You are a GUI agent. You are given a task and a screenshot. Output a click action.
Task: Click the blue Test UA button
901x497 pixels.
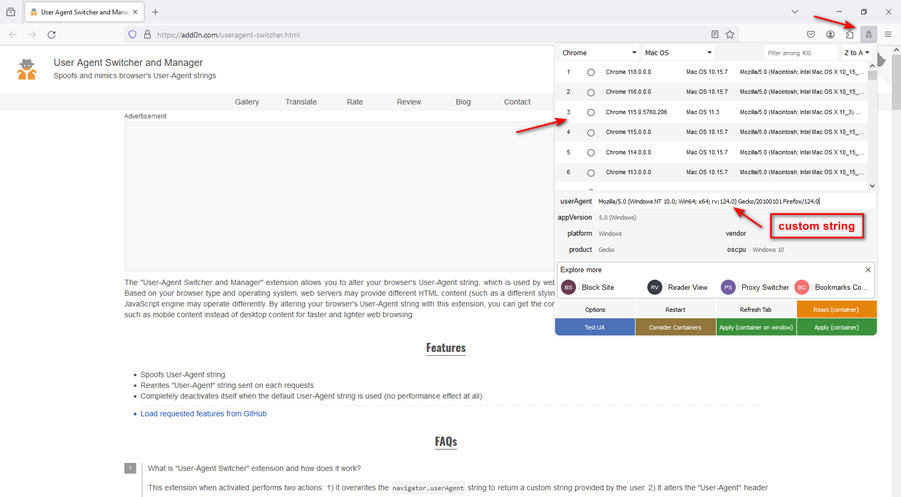[595, 327]
